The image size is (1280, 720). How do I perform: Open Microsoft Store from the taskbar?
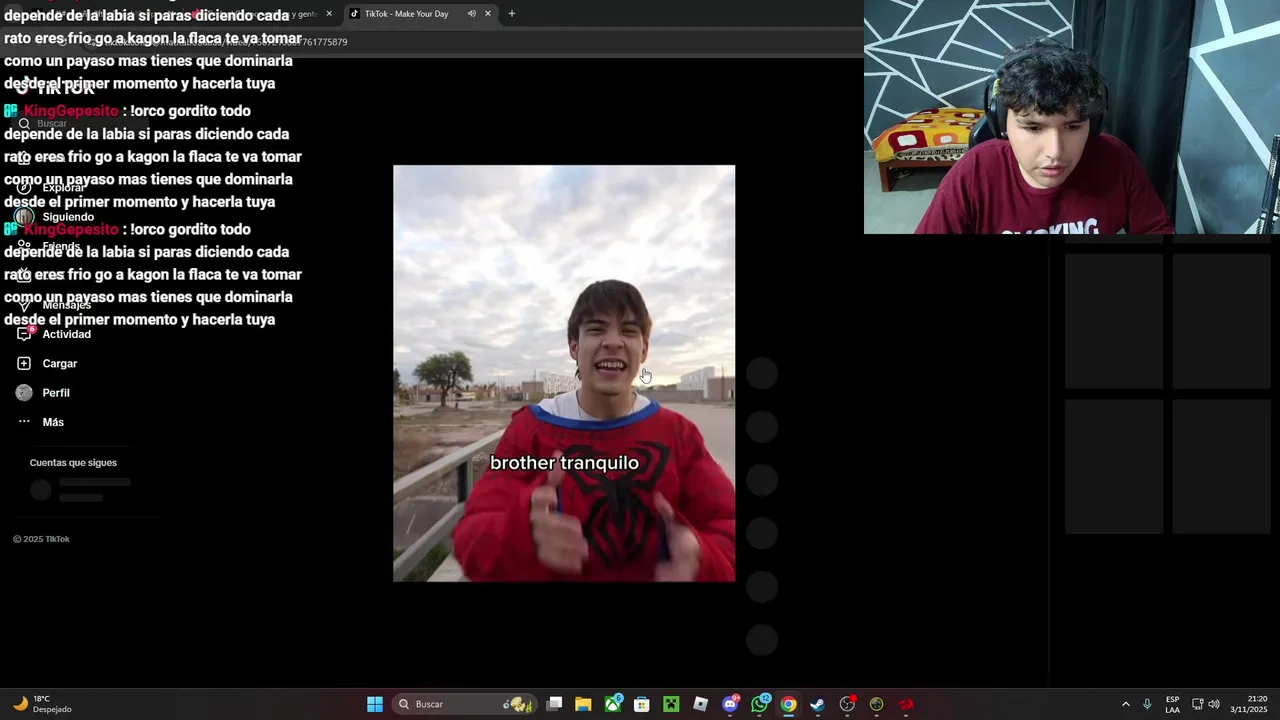(642, 704)
